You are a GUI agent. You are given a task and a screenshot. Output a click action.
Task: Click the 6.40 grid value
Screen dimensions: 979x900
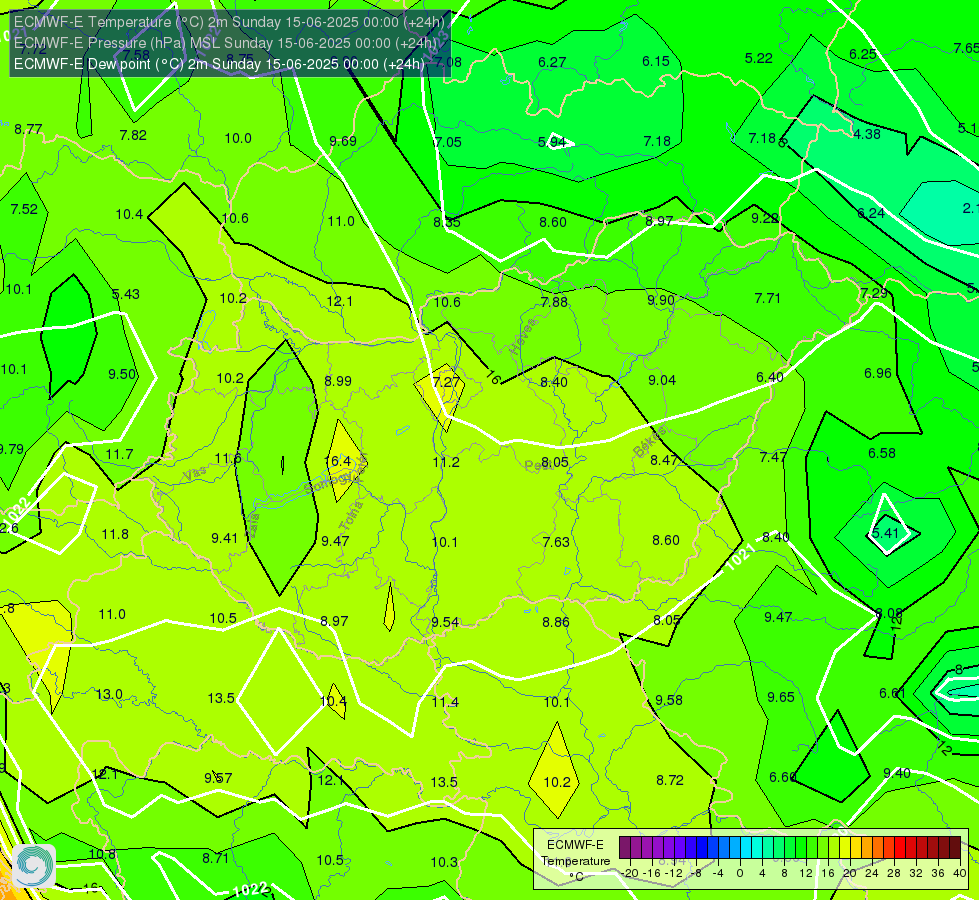tap(769, 377)
